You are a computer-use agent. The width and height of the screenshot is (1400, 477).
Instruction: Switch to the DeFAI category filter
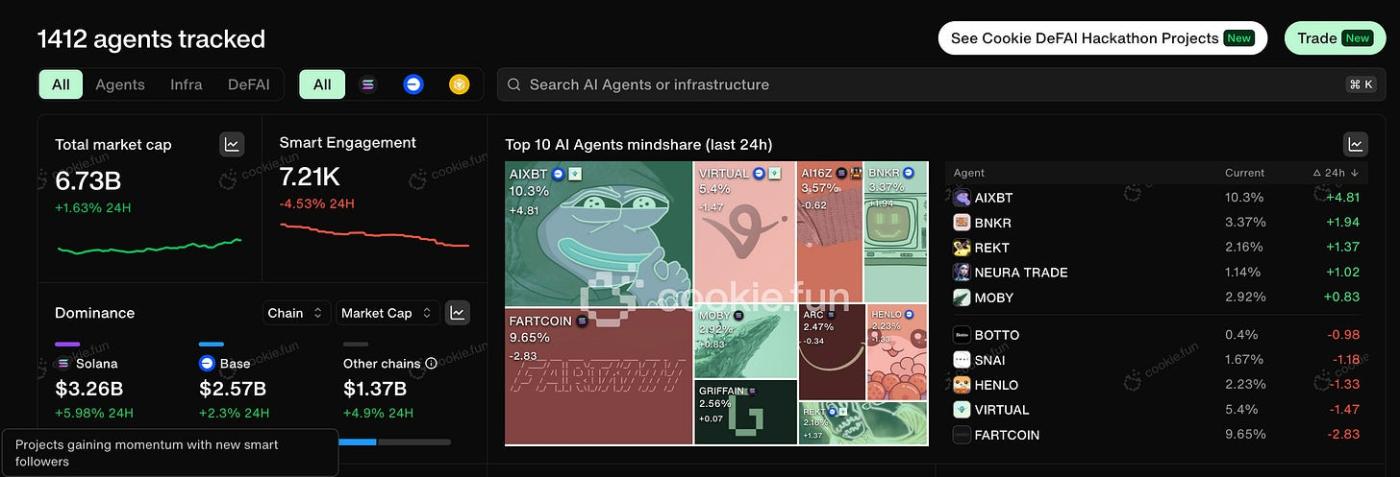pos(249,85)
